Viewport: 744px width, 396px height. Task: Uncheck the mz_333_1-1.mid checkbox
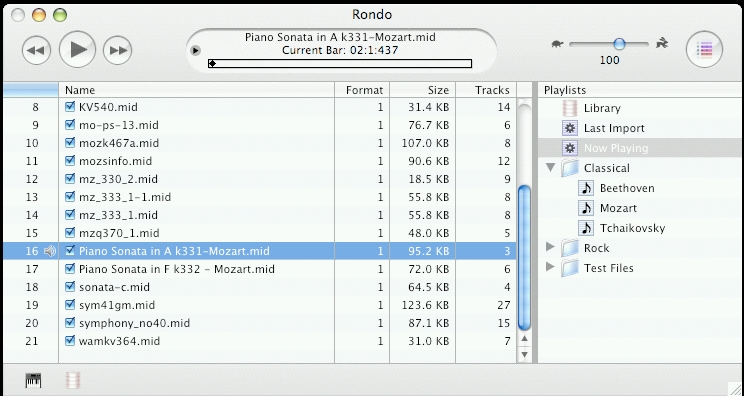(x=70, y=197)
